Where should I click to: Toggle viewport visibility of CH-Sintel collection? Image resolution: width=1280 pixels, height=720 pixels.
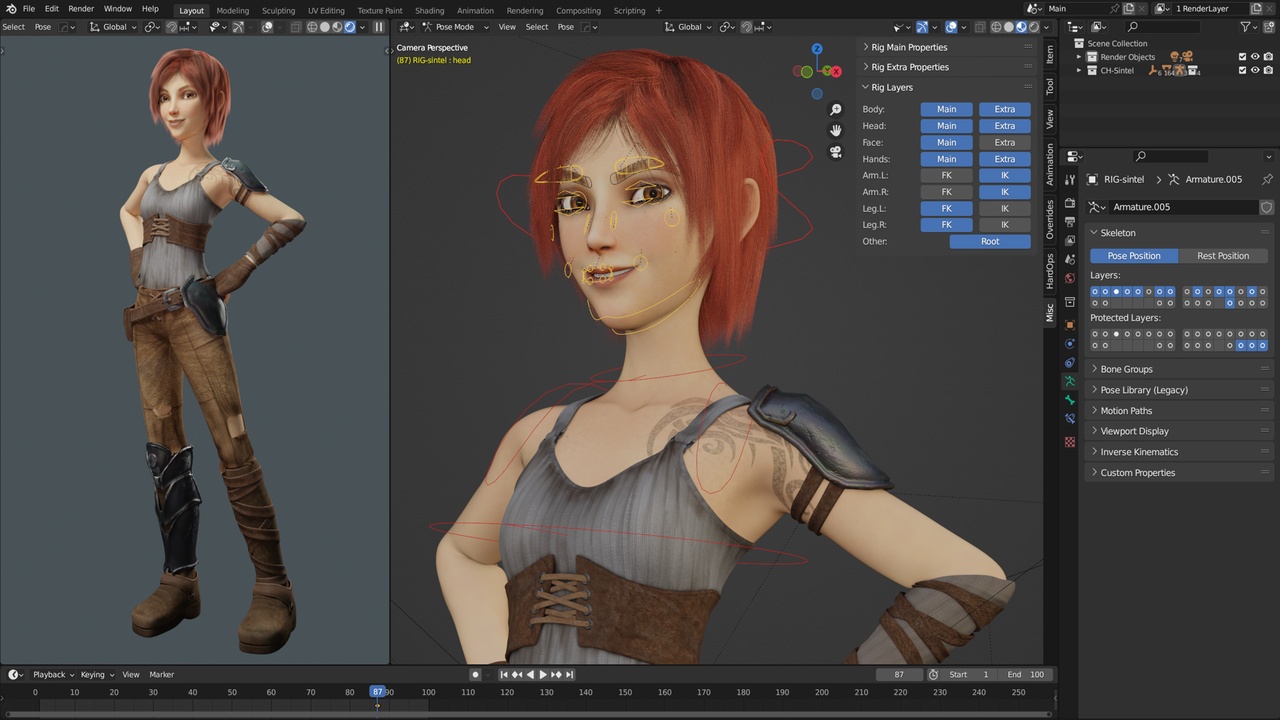[1256, 70]
